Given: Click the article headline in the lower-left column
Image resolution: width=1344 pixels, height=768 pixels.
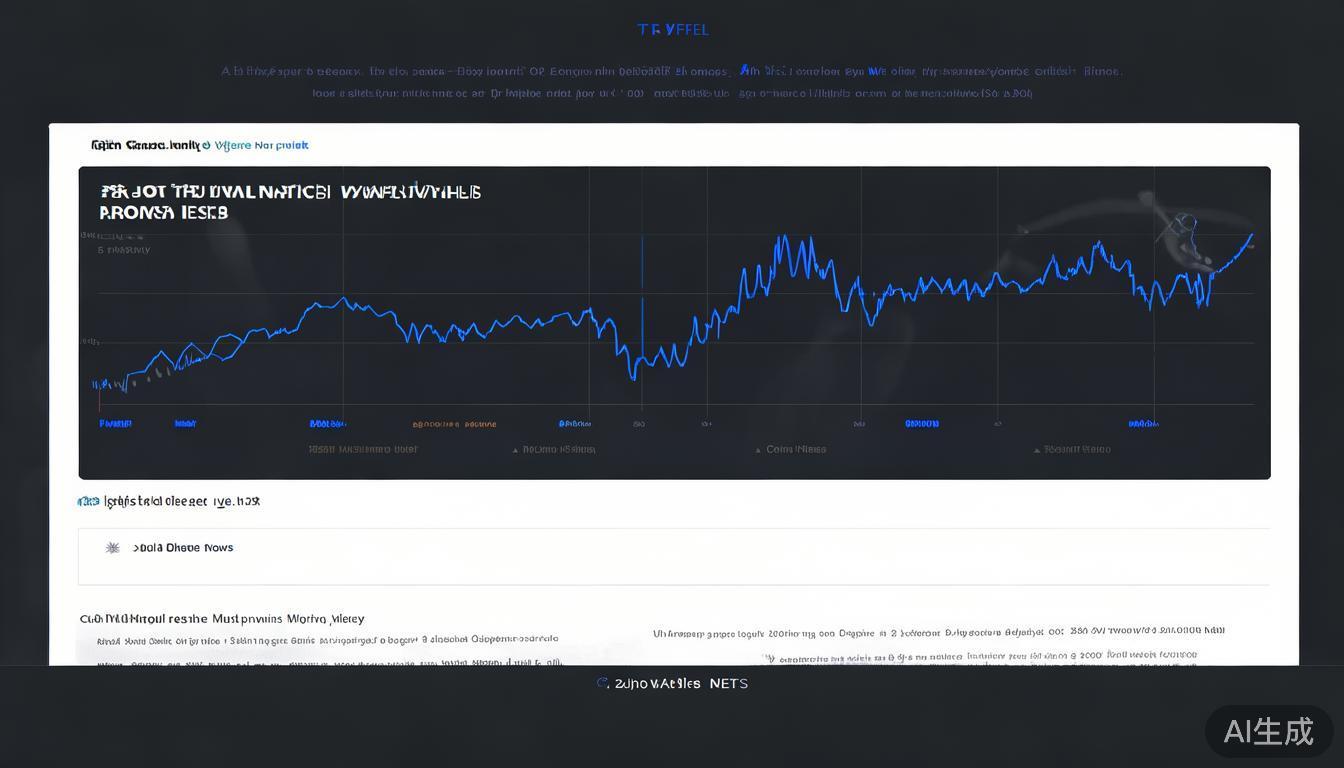Looking at the screenshot, I should (x=220, y=618).
